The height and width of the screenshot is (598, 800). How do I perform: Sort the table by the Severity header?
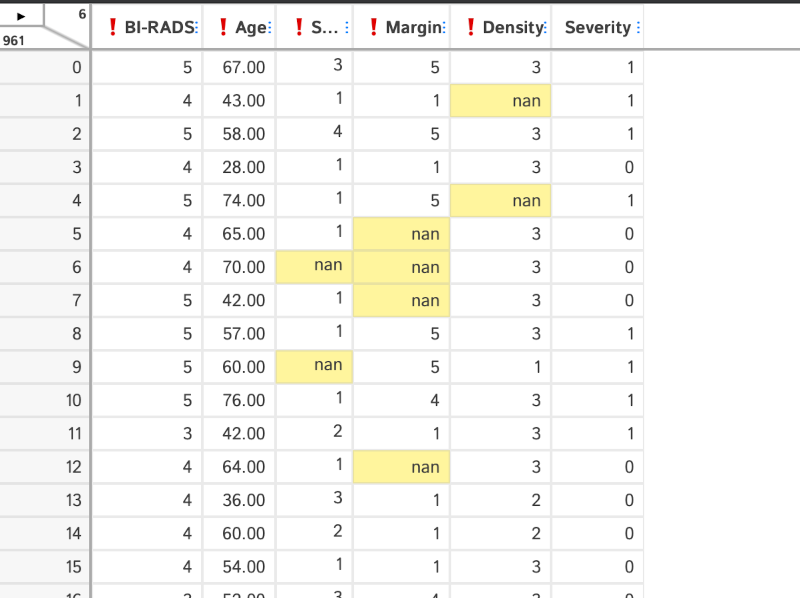(600, 28)
